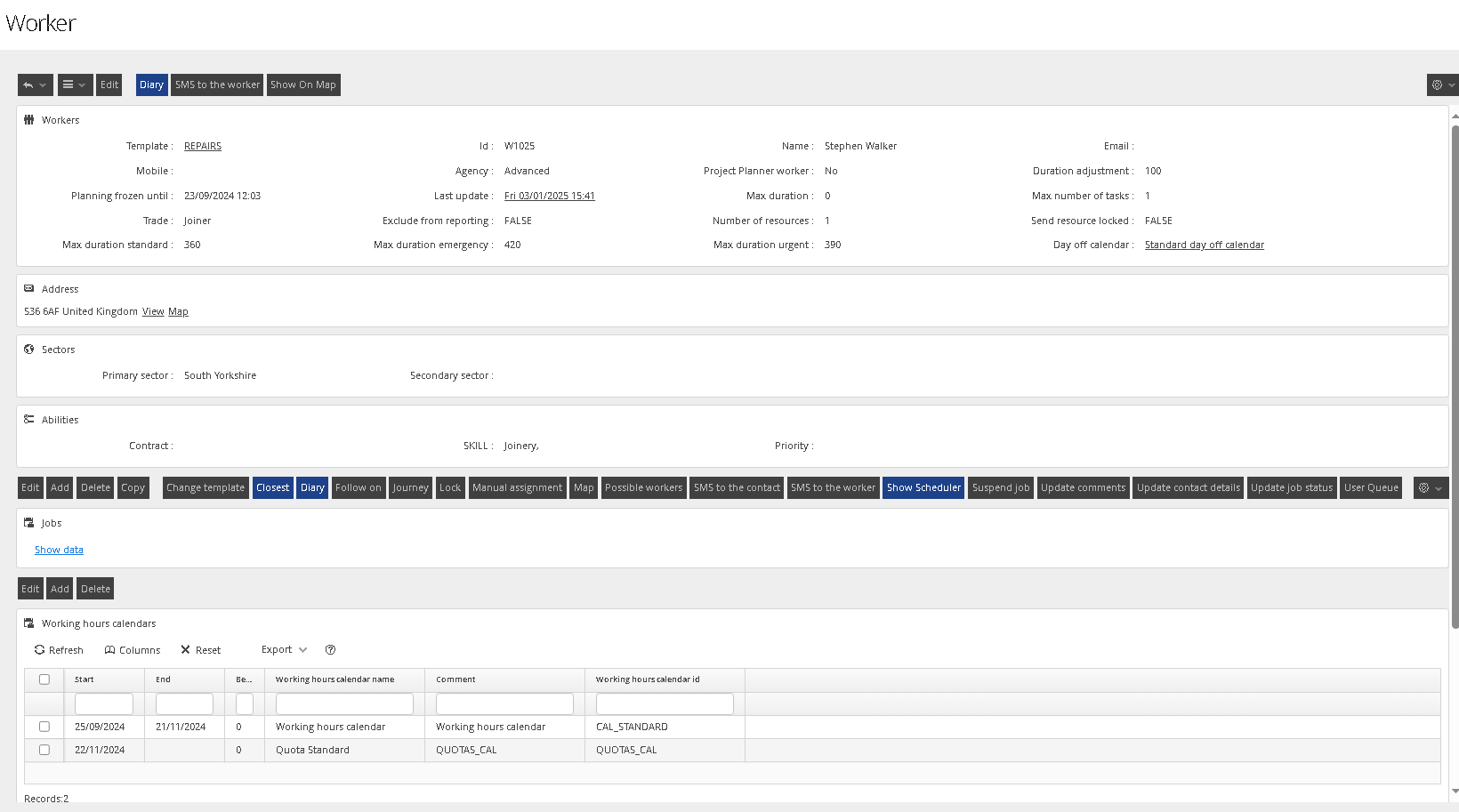Click the help question mark icon
1459x812 pixels.
tap(330, 650)
